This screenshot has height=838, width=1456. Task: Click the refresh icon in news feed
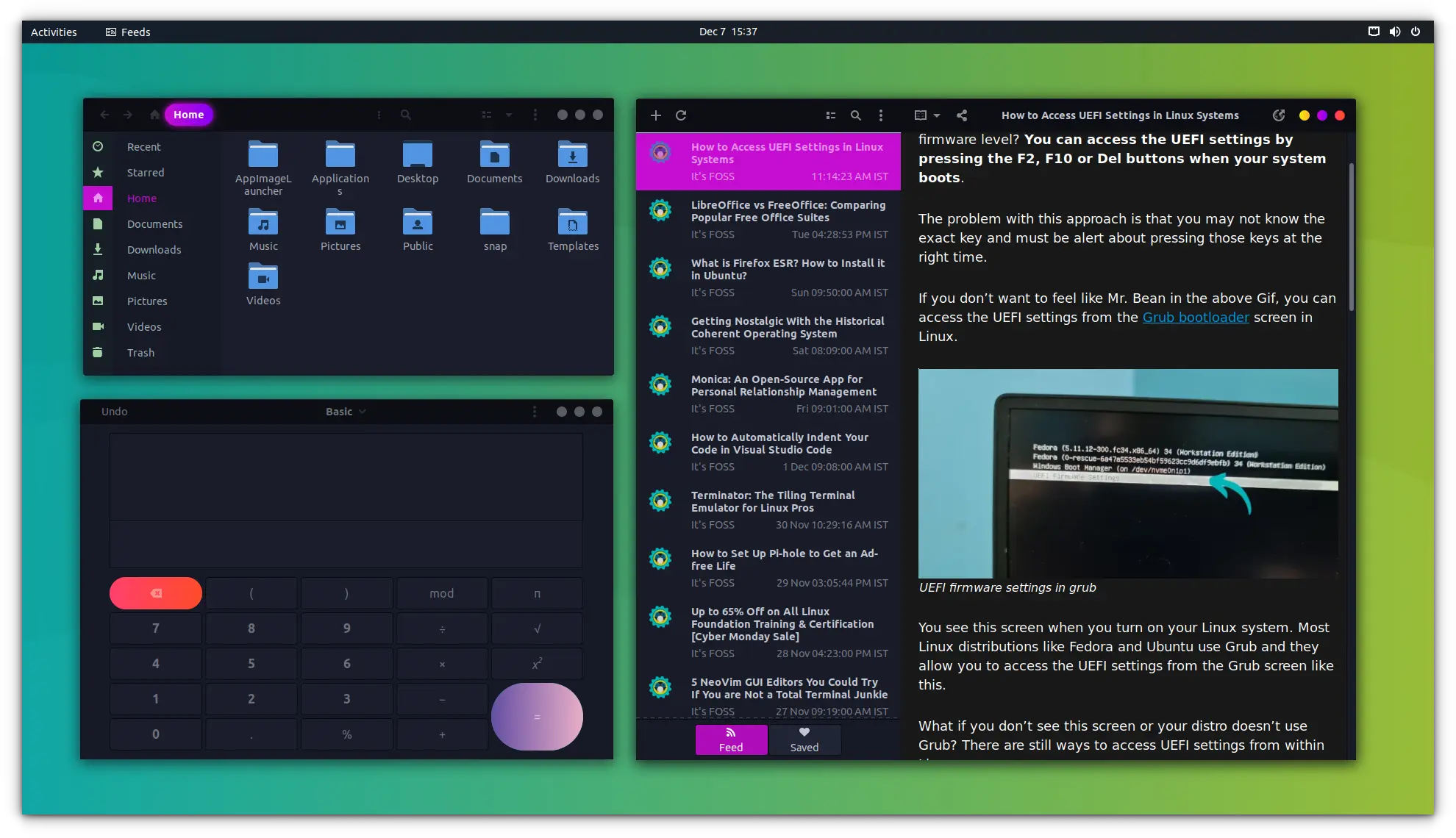[x=680, y=114]
